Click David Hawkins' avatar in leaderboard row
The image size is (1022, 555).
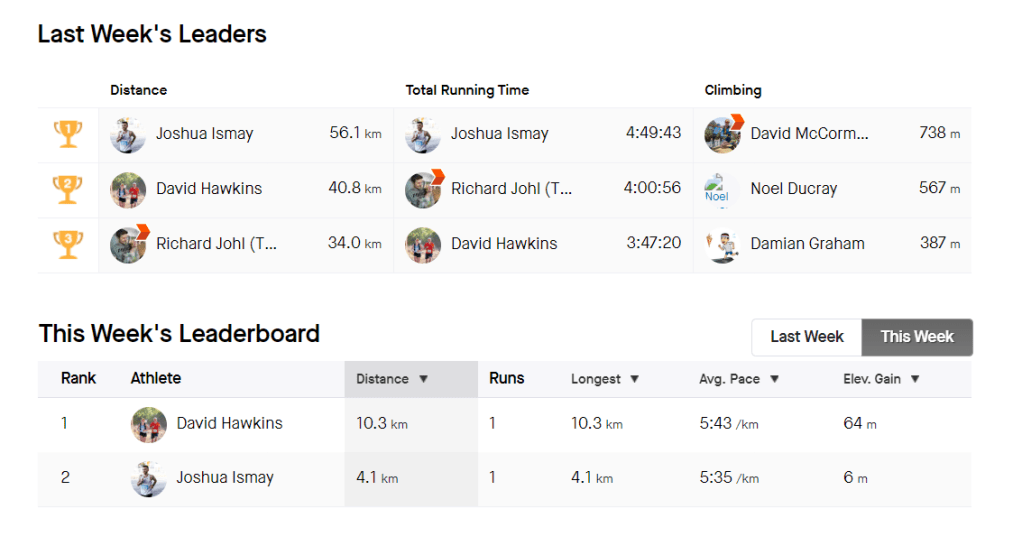click(x=149, y=424)
